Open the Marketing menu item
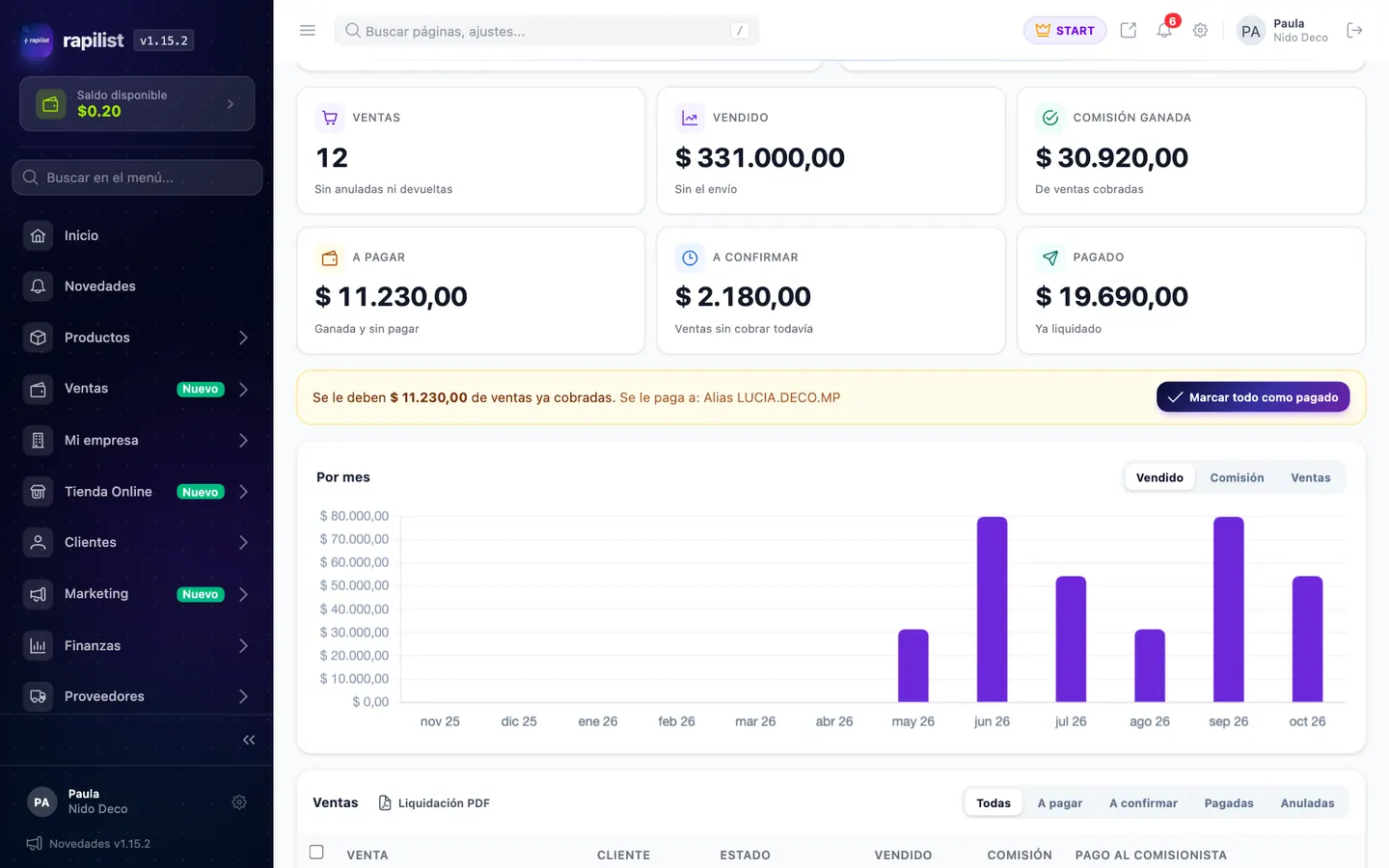 pos(137,594)
